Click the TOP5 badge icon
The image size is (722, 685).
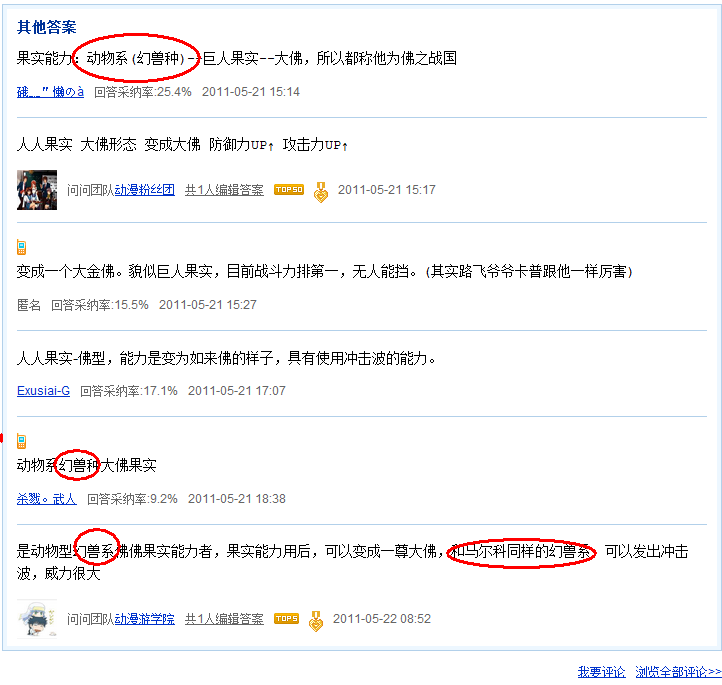pyautogui.click(x=286, y=619)
